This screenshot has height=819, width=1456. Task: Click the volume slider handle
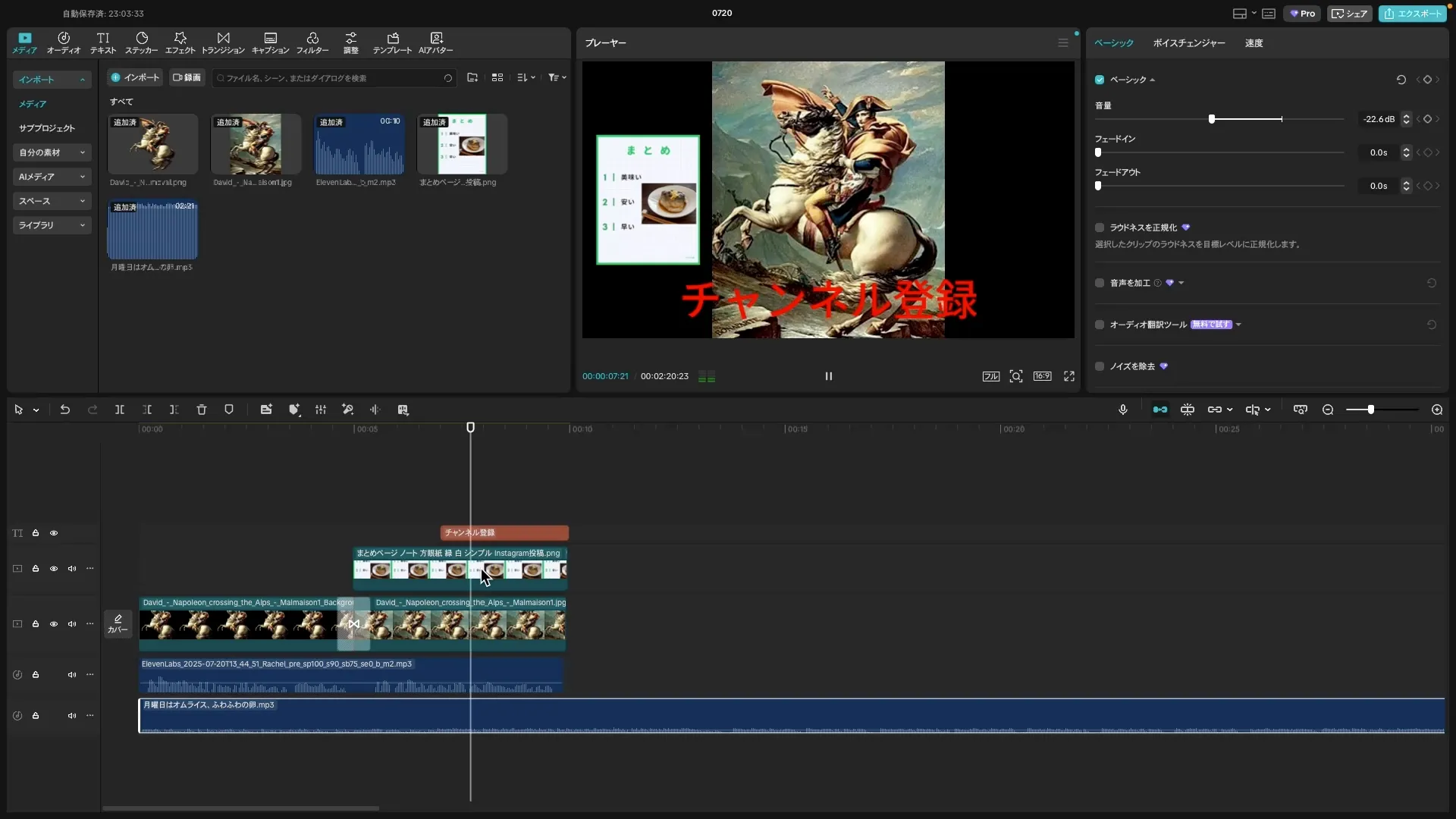pyautogui.click(x=1212, y=119)
